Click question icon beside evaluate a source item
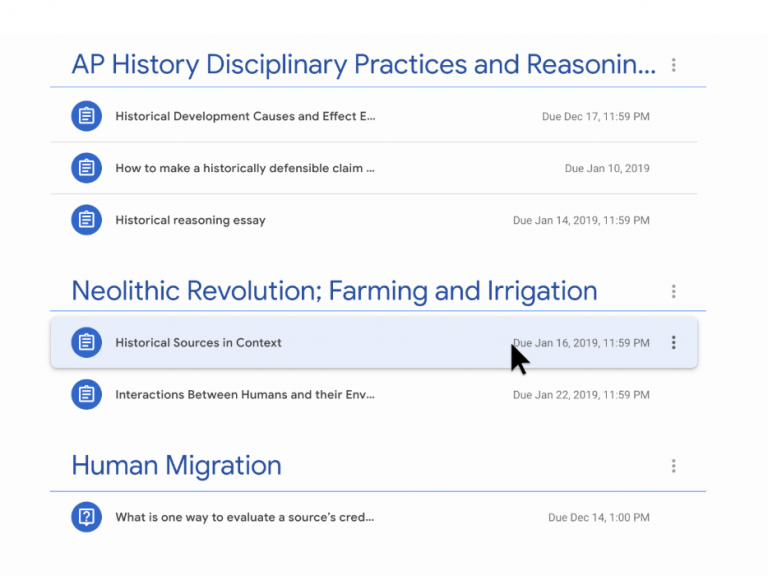 click(87, 517)
